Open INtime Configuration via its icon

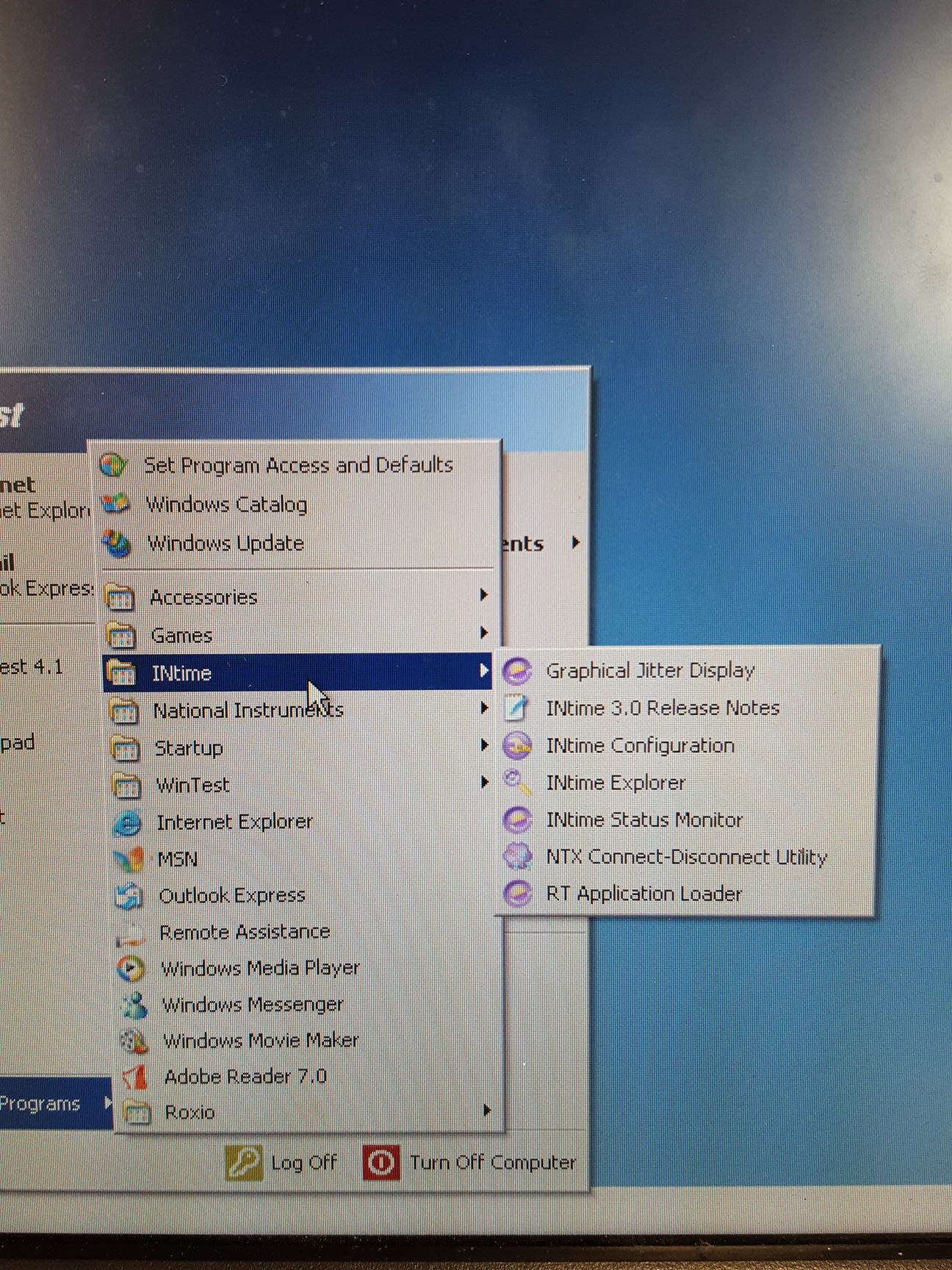517,746
